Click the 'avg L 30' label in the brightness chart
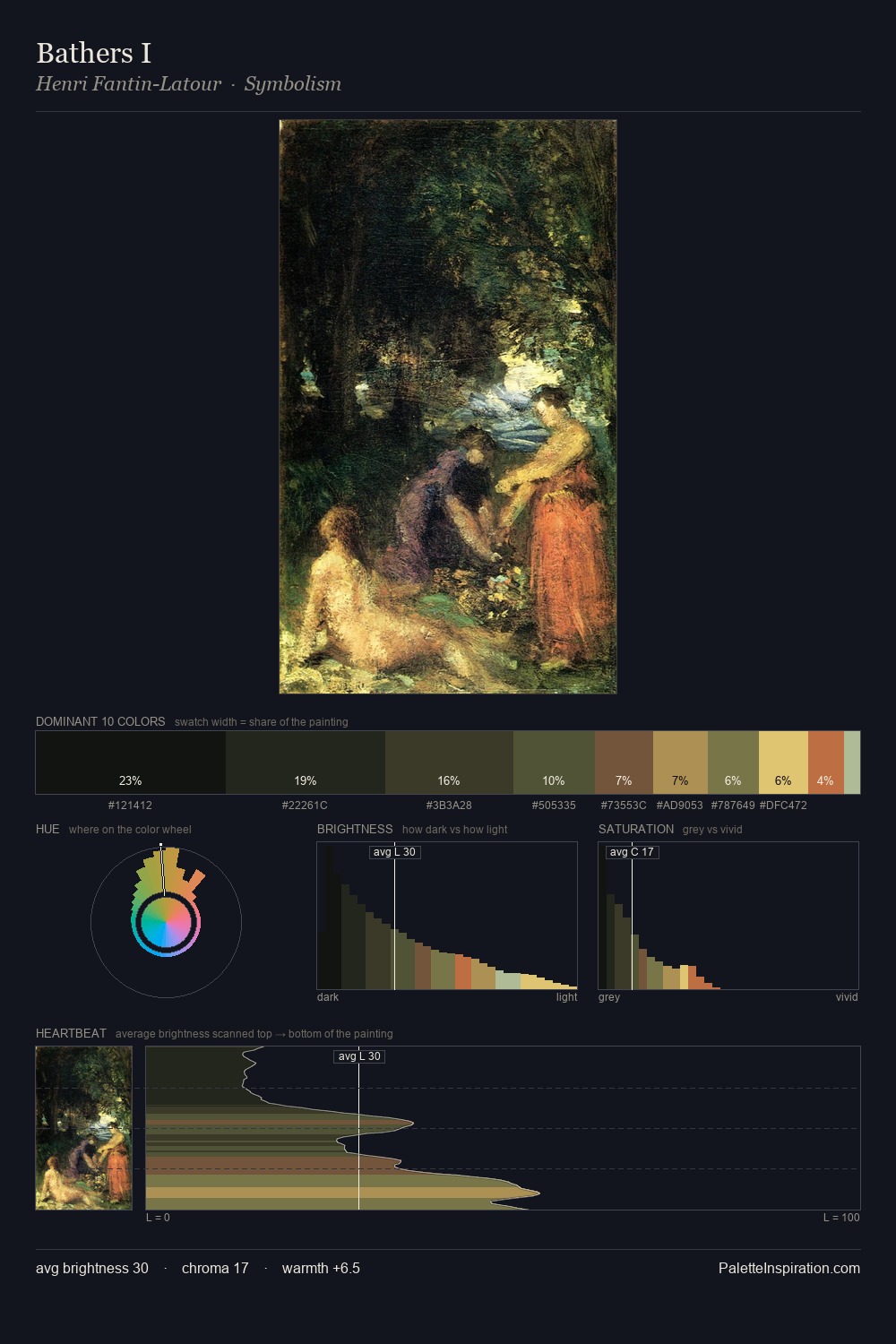The image size is (896, 1344). pyautogui.click(x=395, y=852)
